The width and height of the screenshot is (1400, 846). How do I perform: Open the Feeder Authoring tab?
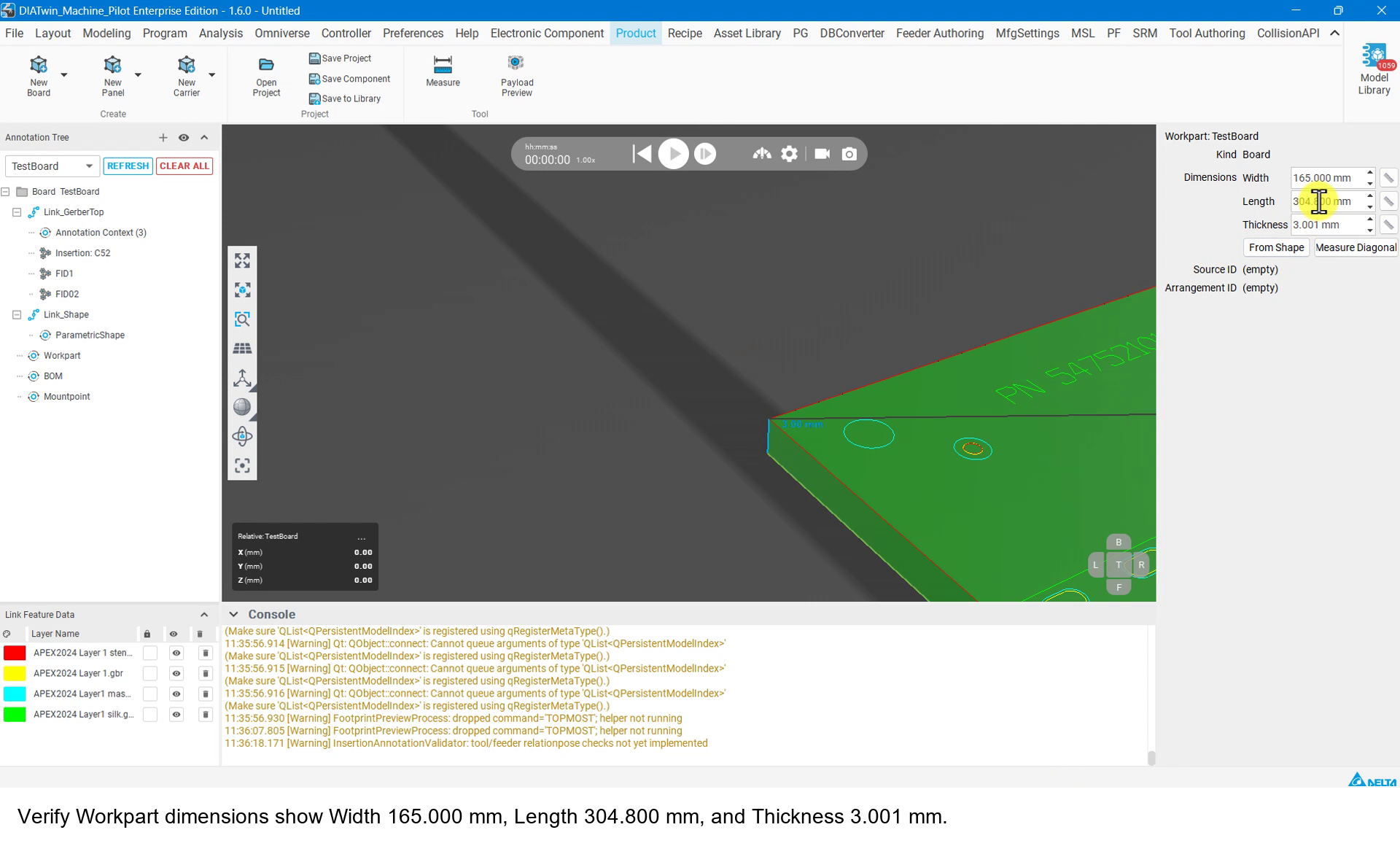pos(940,34)
